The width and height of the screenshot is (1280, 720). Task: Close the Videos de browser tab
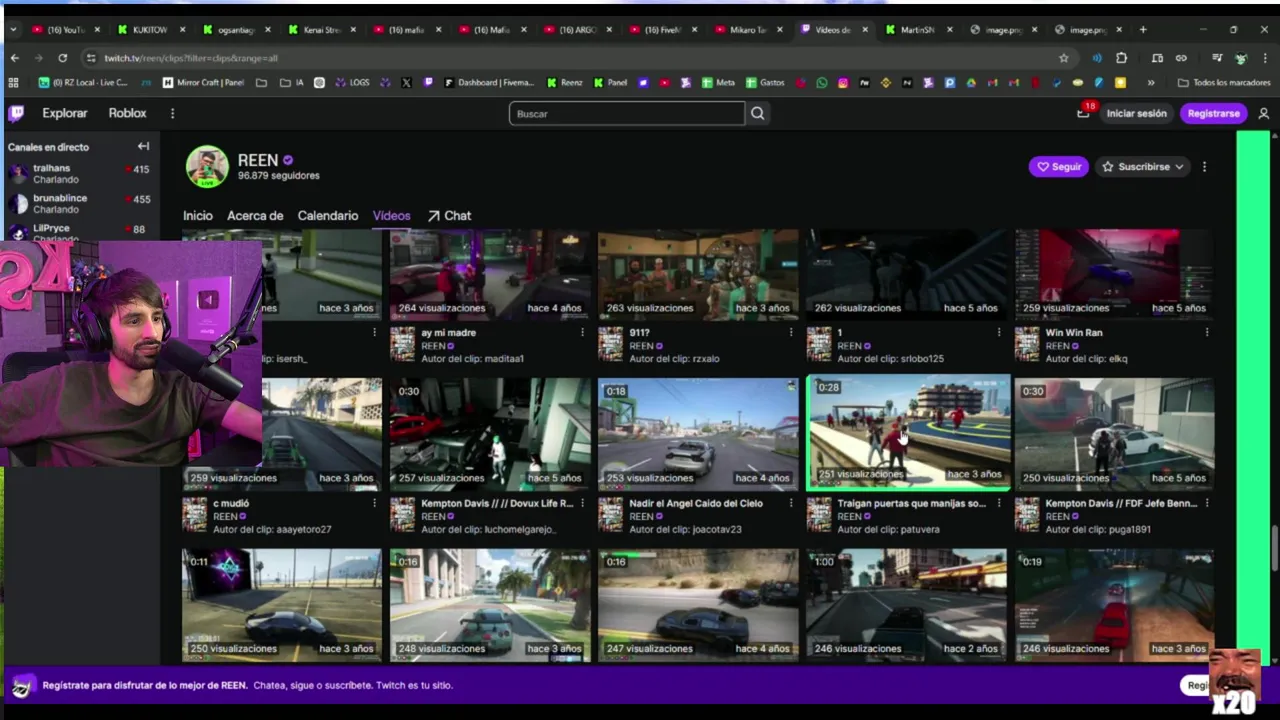click(x=865, y=30)
